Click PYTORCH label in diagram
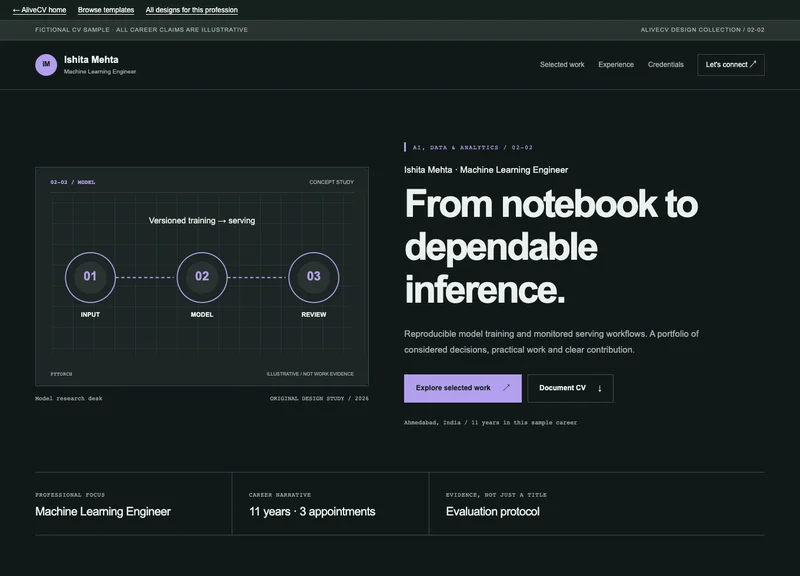The height and width of the screenshot is (576, 800). 61,374
